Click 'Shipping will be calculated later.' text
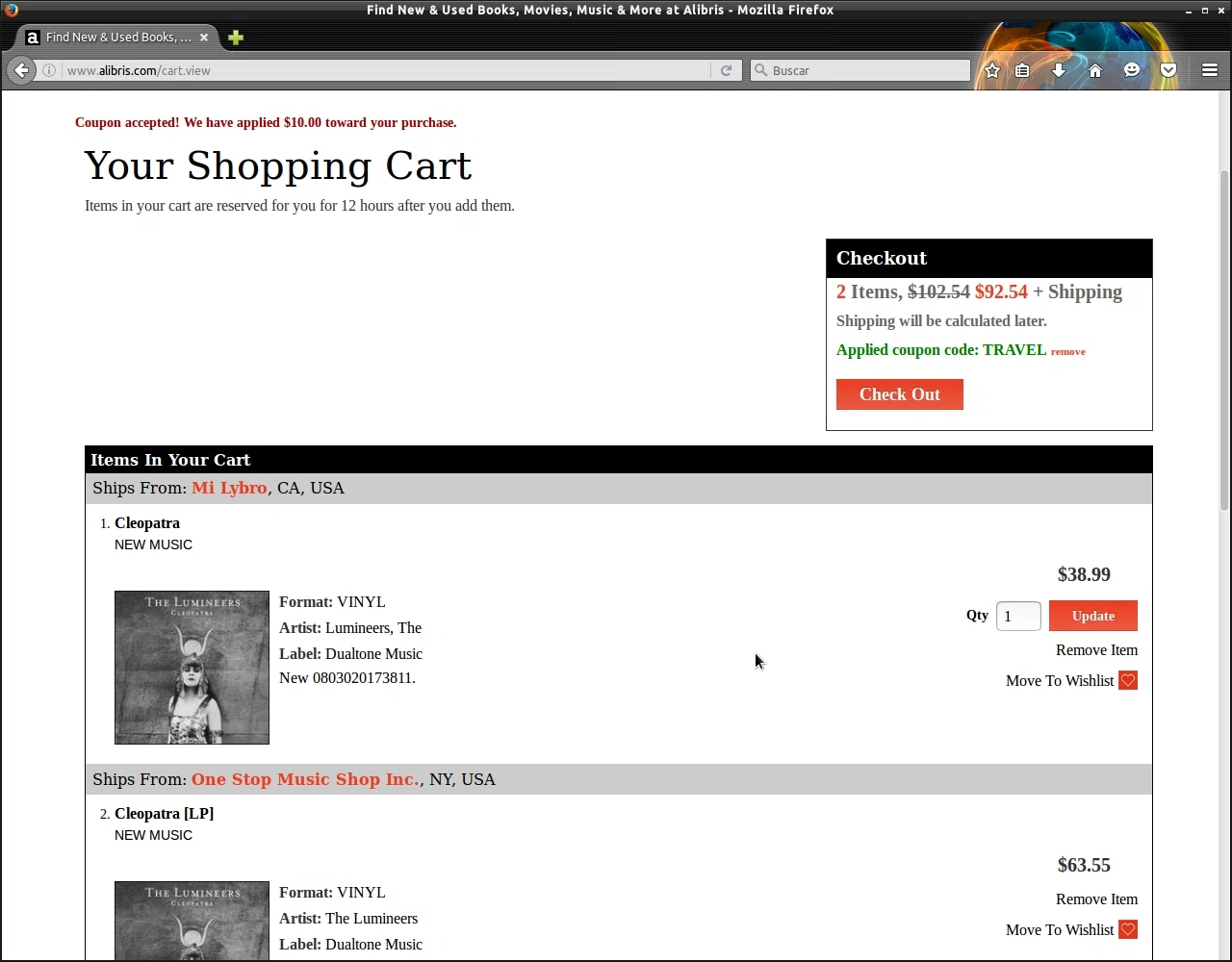Viewport: 1232px width, 962px height. (941, 321)
